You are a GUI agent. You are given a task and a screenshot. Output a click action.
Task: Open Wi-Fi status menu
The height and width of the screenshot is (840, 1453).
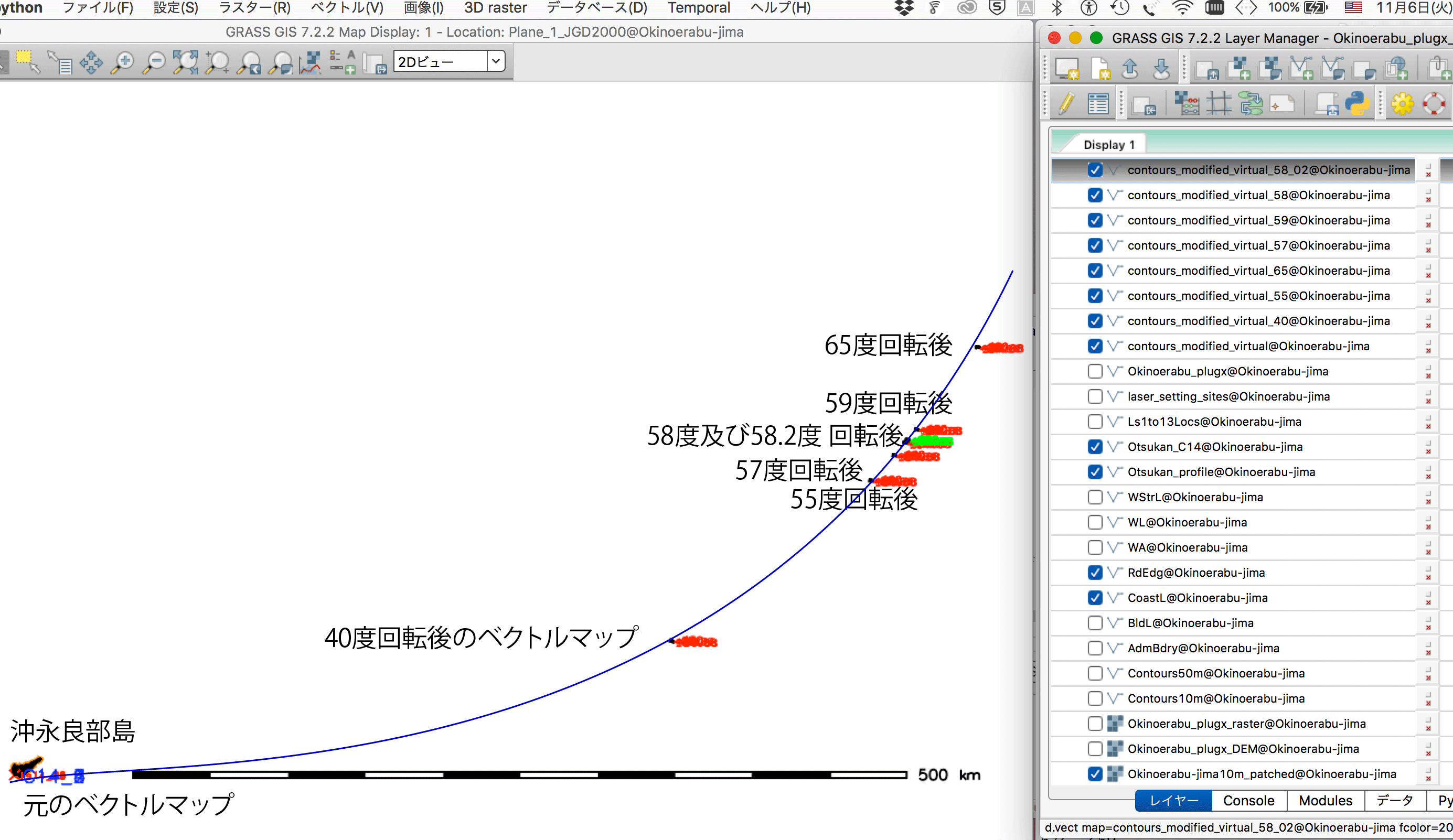1182,8
